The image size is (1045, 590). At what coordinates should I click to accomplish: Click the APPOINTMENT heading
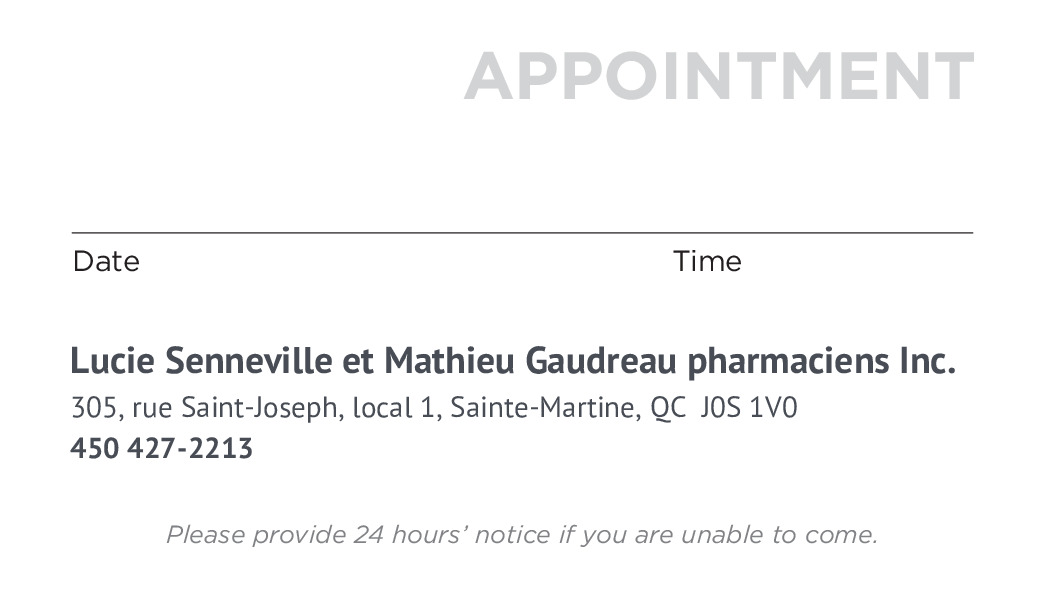pyautogui.click(x=718, y=76)
